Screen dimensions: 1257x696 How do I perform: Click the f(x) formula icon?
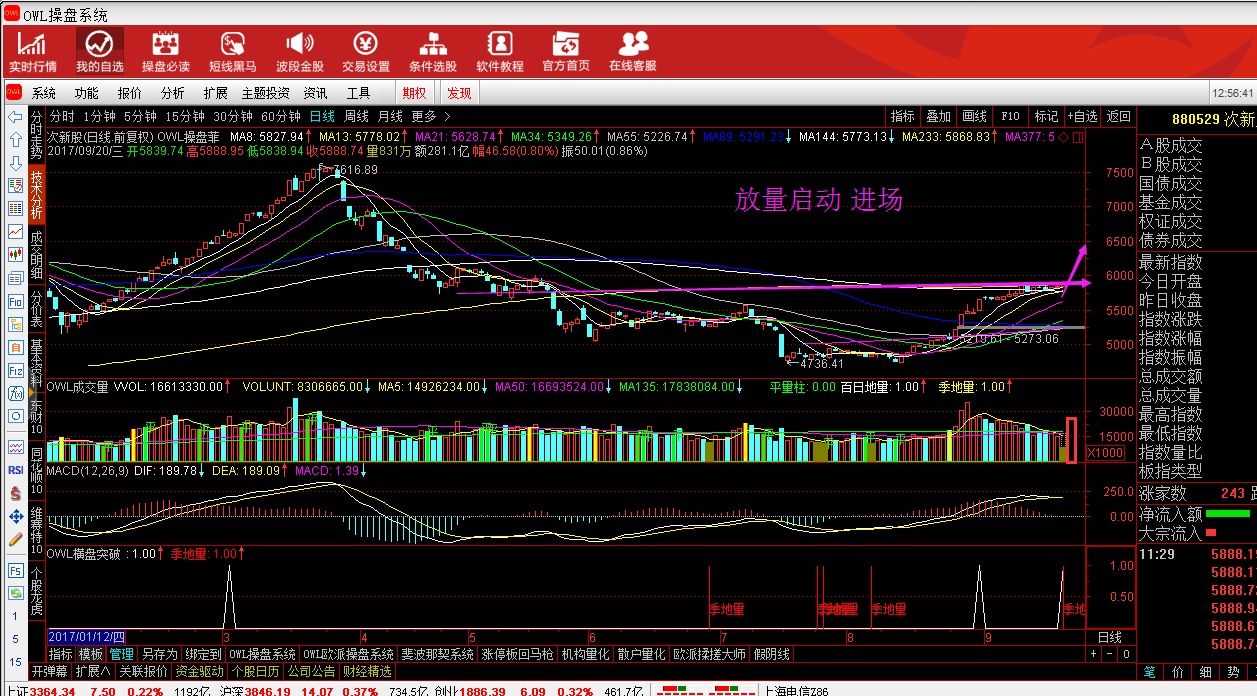coord(15,393)
